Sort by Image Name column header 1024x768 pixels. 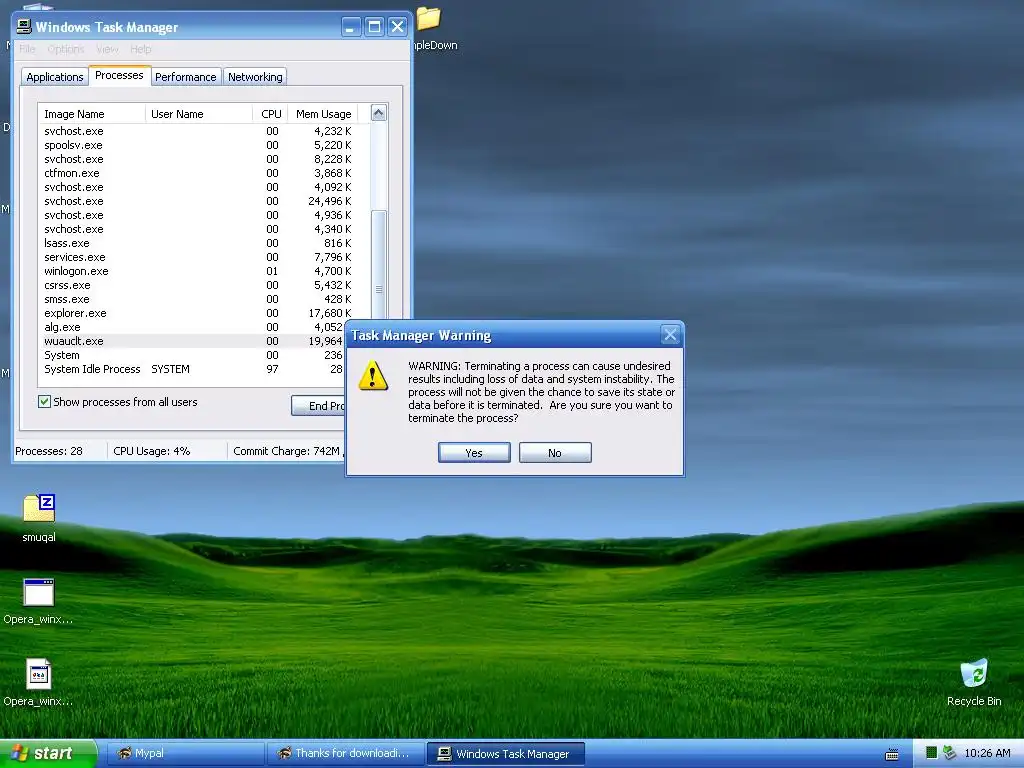pyautogui.click(x=91, y=114)
